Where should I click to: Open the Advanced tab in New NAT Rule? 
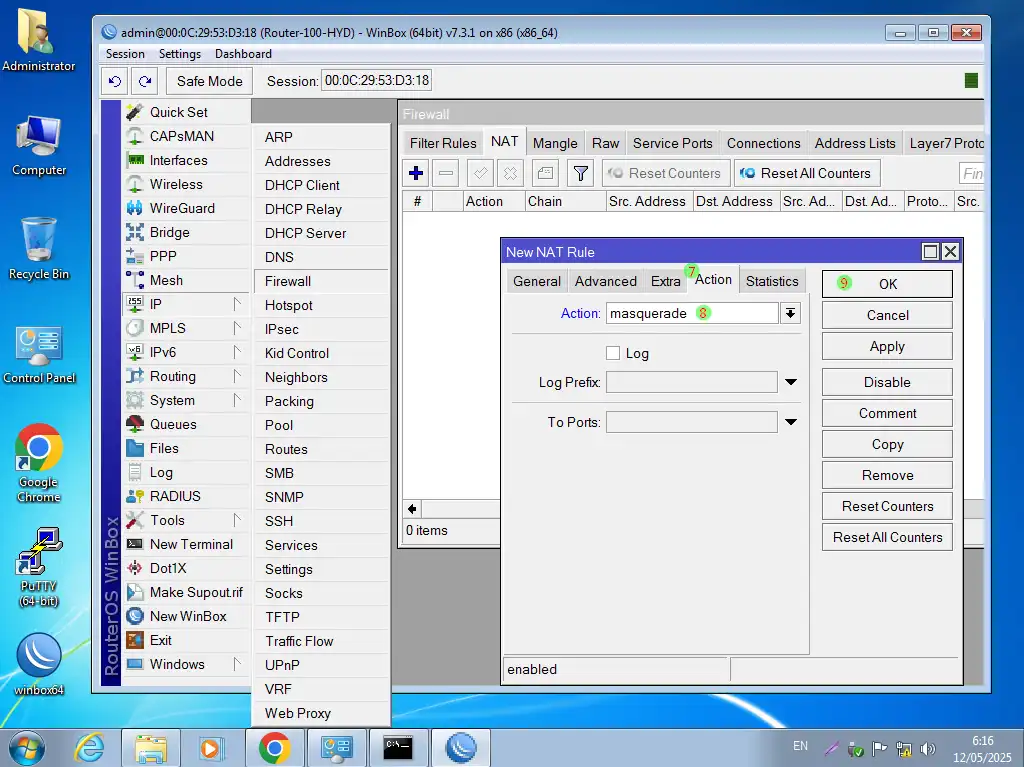point(605,281)
